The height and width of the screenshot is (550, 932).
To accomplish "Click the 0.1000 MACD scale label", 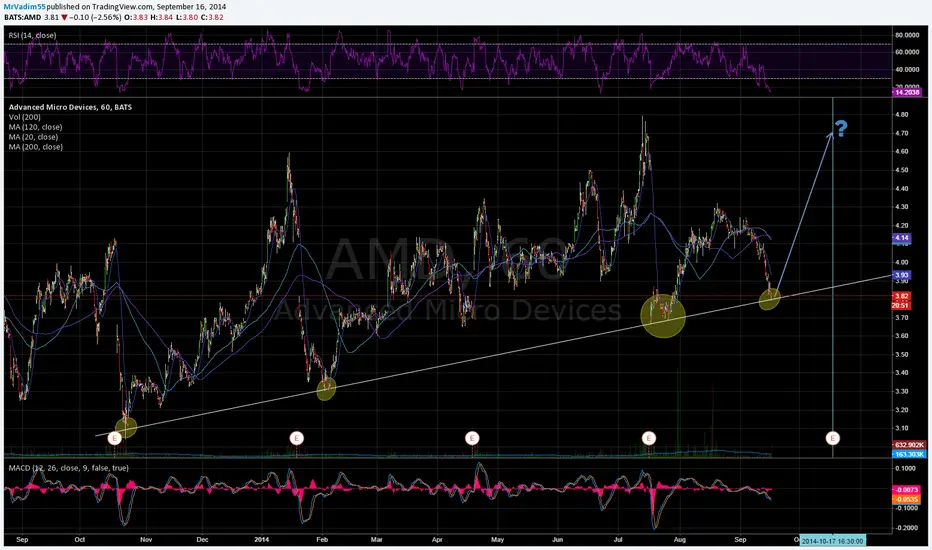I will (906, 469).
